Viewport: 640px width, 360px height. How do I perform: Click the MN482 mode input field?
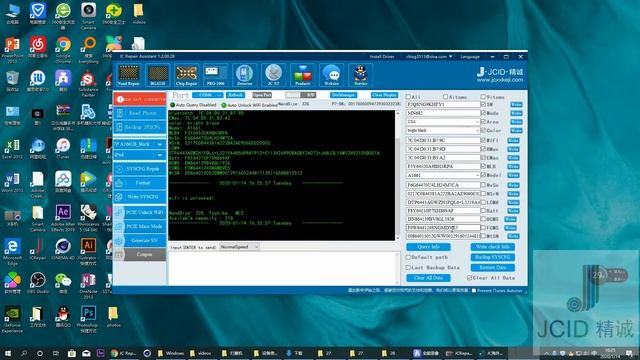coord(443,113)
